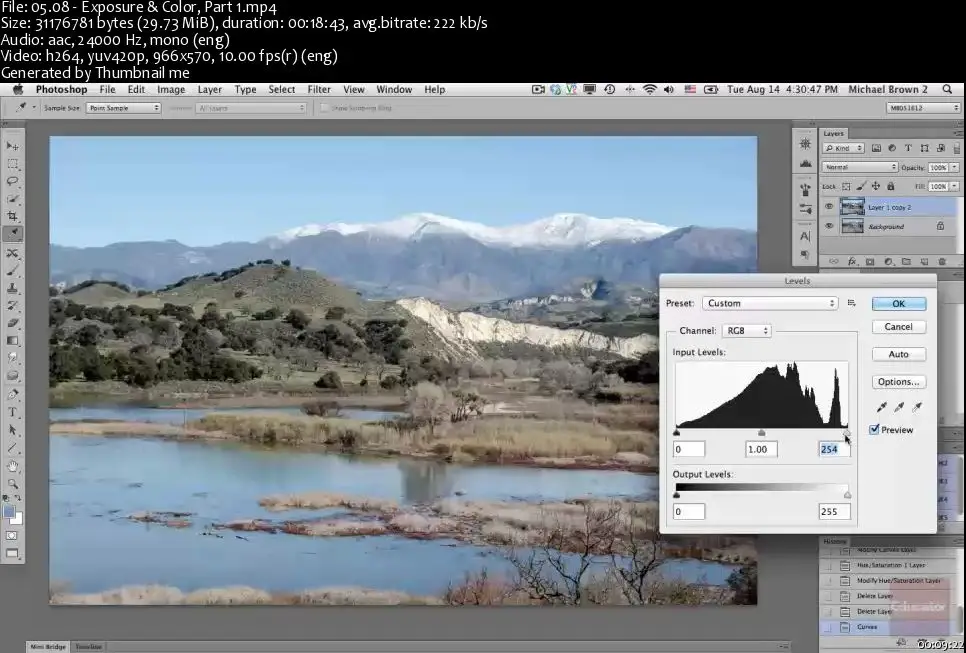This screenshot has height=653, width=966.
Task: Select the Hand tool
Action: 12,466
